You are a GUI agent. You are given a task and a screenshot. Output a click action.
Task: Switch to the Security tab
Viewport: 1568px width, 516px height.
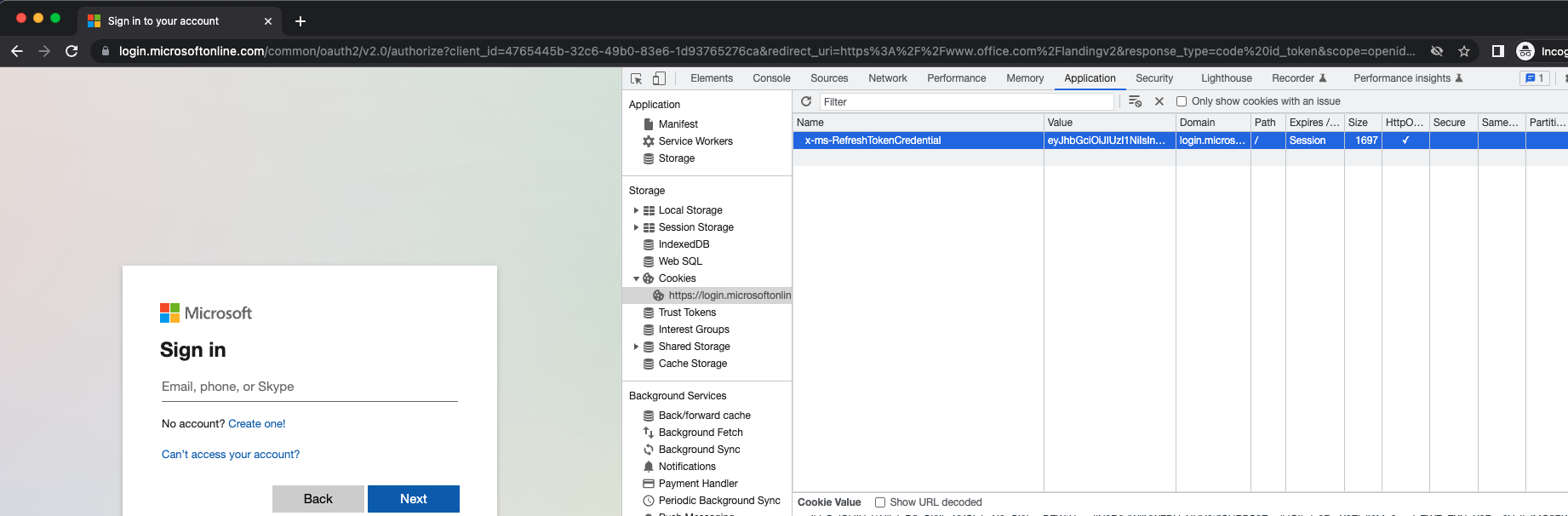[x=1154, y=78]
